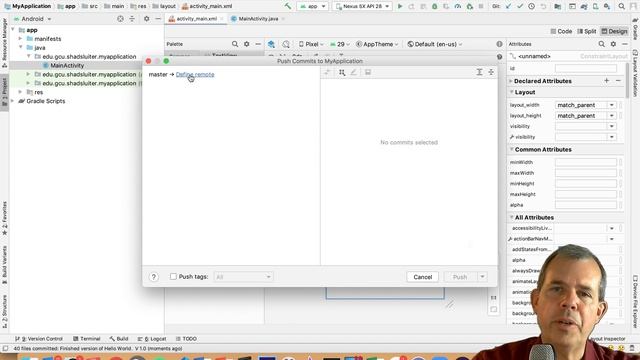
Task: Click the project panel settings gear
Action: click(147, 19)
